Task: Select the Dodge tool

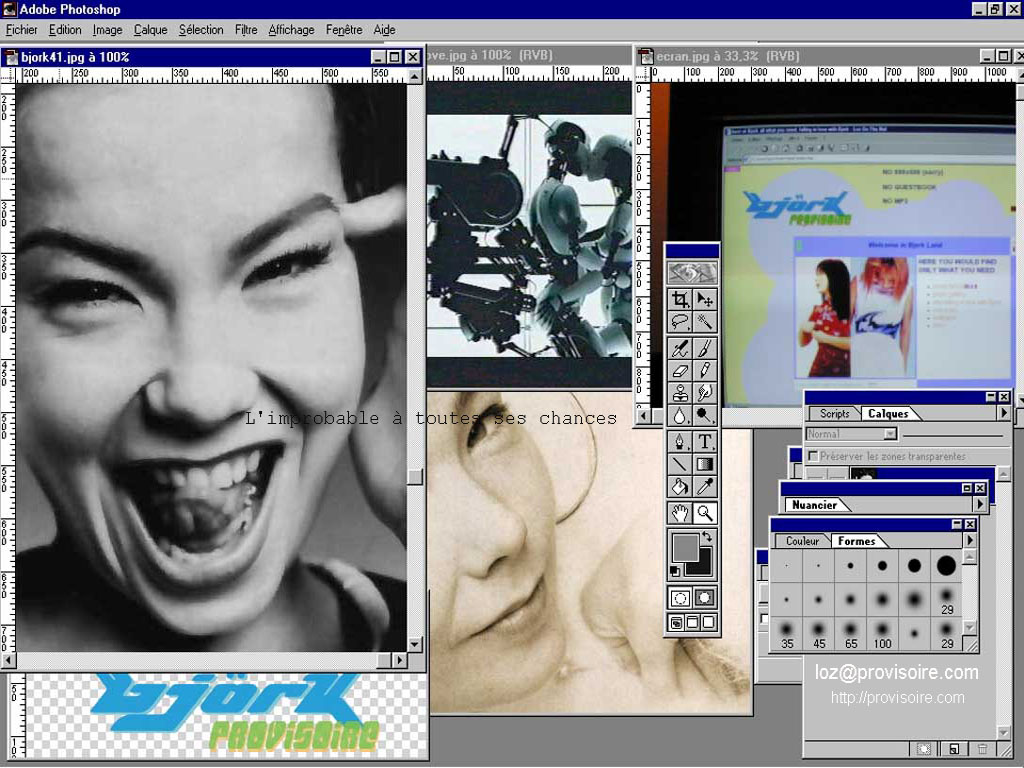Action: pyautogui.click(x=705, y=415)
